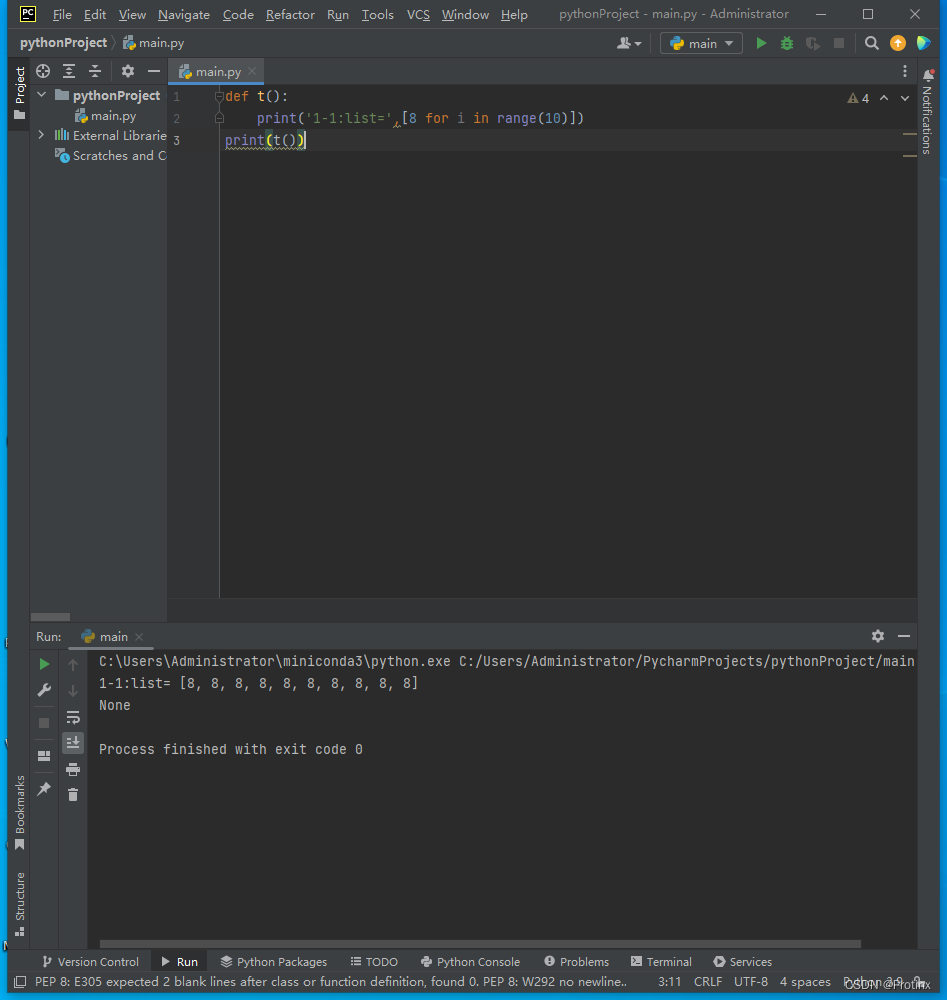Image resolution: width=947 pixels, height=1000 pixels.
Task: Click the 4 warnings inspection indicator
Action: click(x=859, y=98)
